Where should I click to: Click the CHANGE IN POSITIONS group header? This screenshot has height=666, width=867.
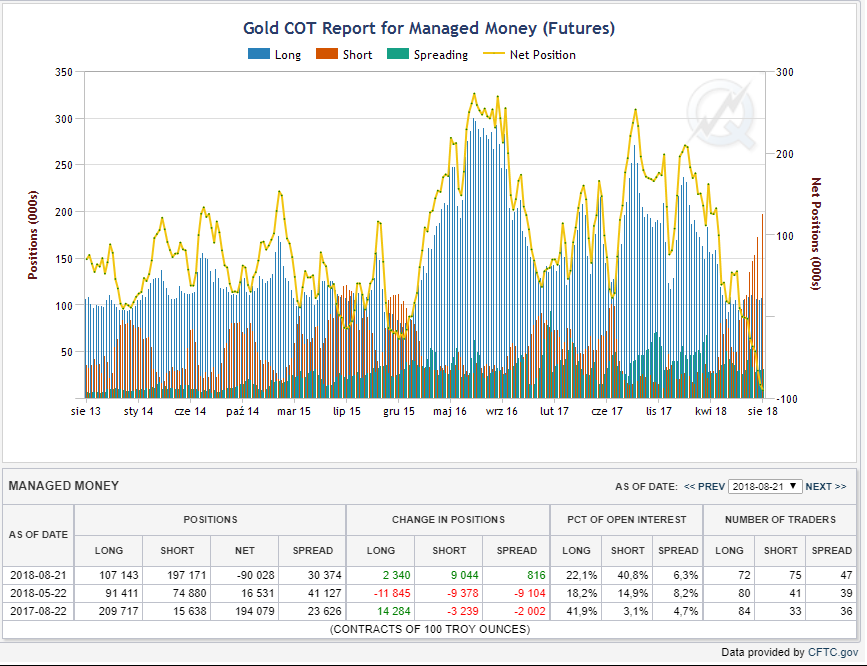pos(448,520)
